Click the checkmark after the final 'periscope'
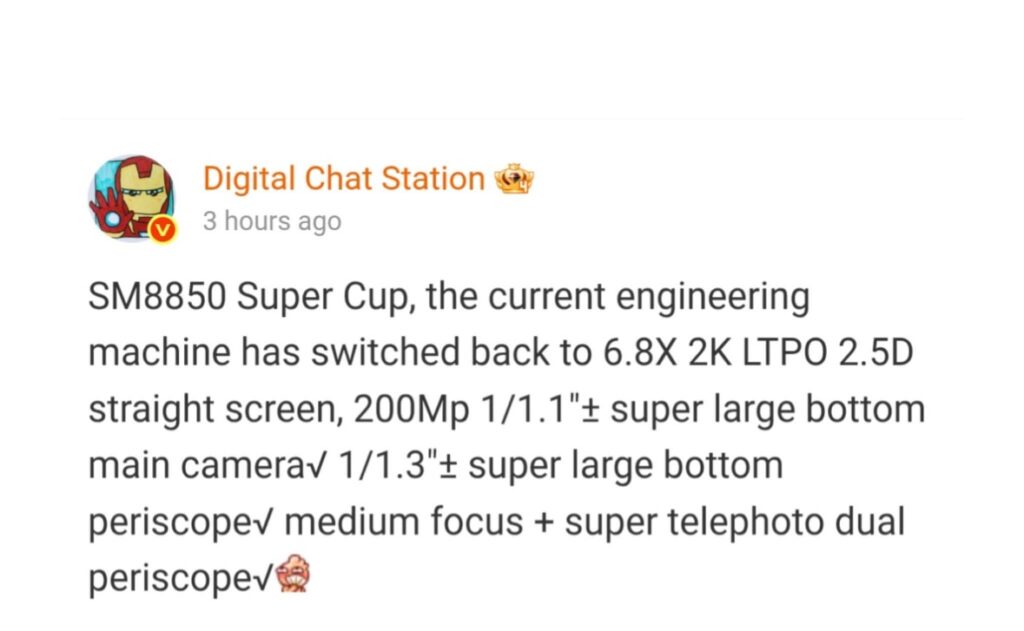Viewport: 1024px width, 631px height. pyautogui.click(x=264, y=578)
